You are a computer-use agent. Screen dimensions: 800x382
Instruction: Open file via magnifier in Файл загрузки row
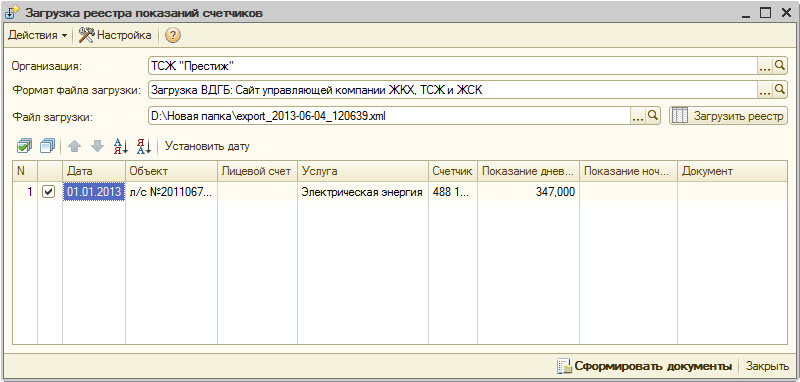click(x=653, y=116)
